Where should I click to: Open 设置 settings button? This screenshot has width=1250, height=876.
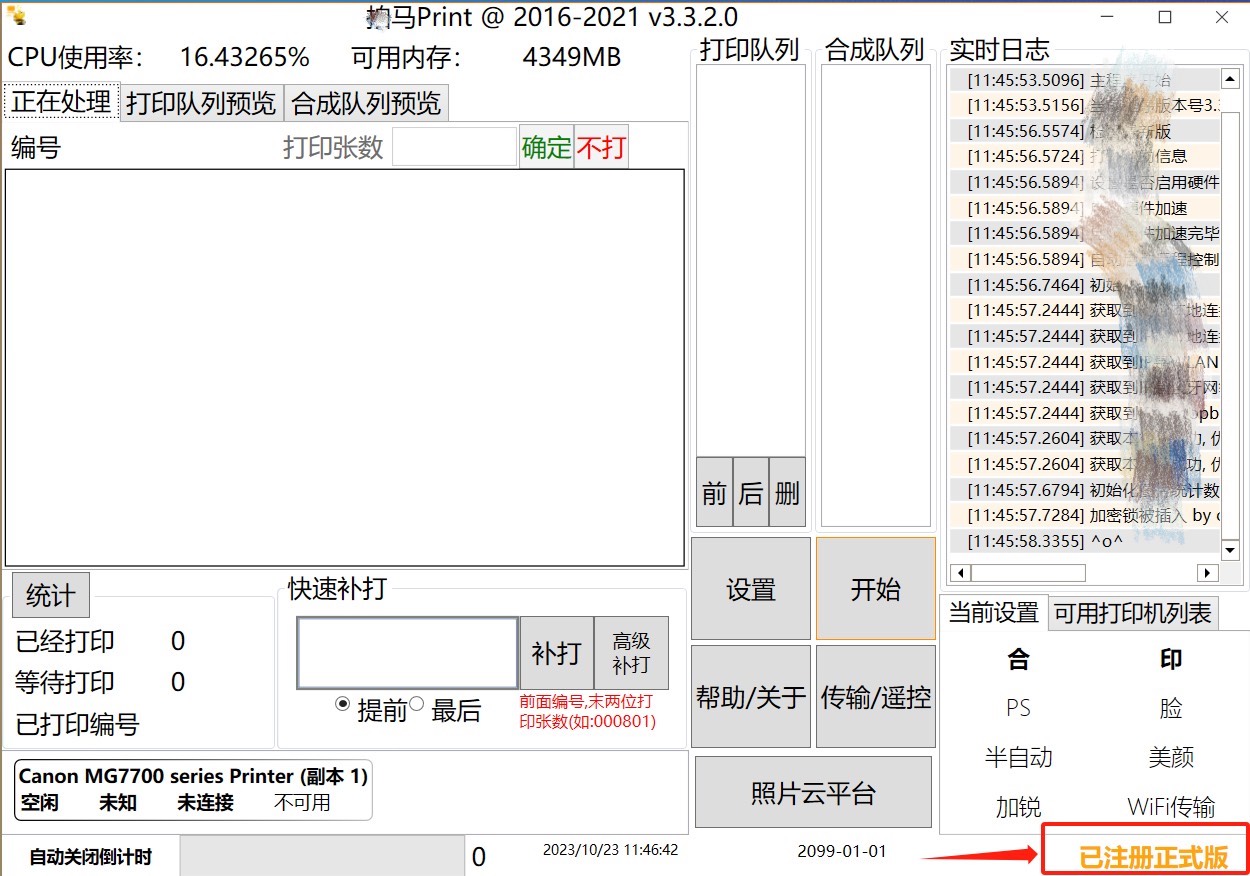(x=751, y=589)
